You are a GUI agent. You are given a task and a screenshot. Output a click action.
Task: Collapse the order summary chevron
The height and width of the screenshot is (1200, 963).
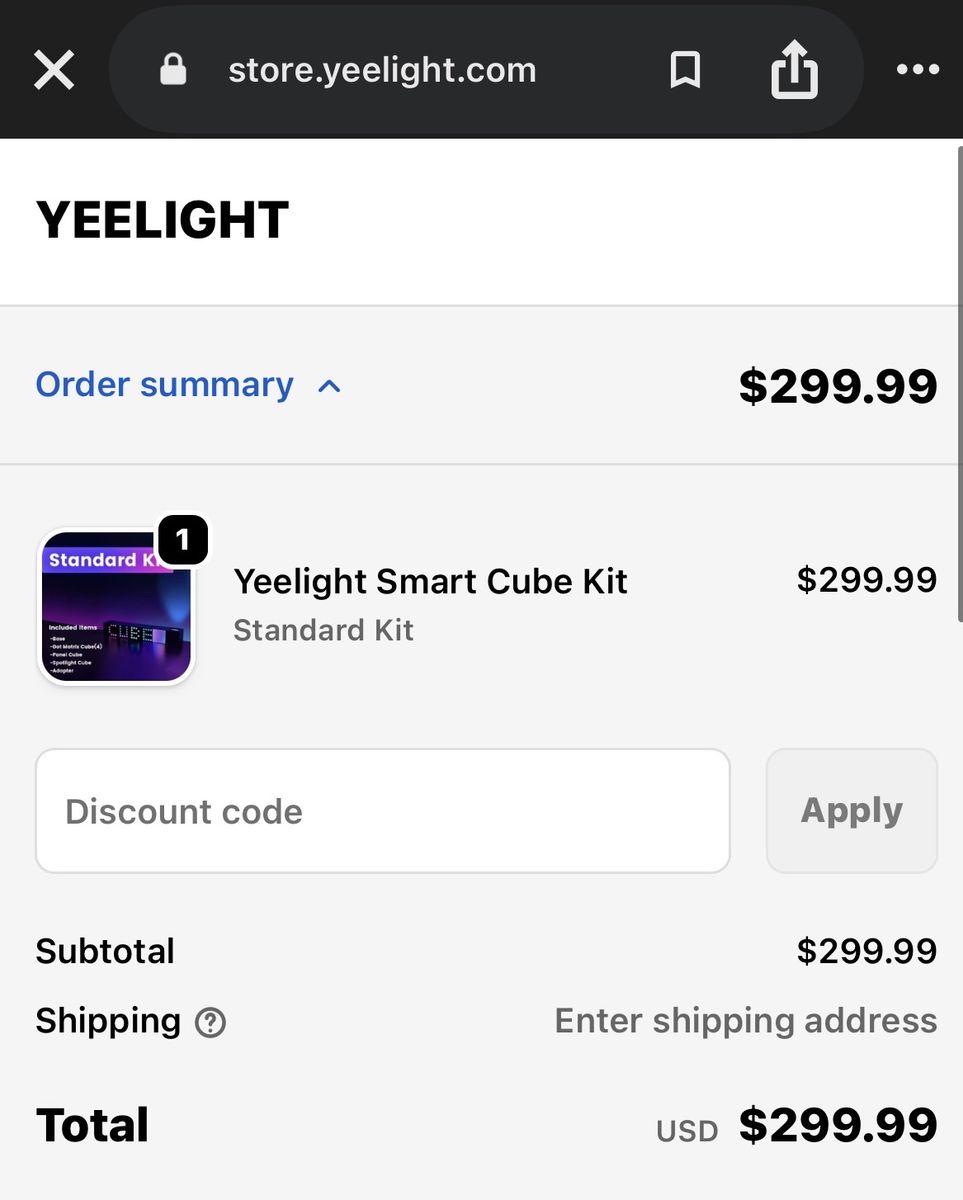[329, 386]
